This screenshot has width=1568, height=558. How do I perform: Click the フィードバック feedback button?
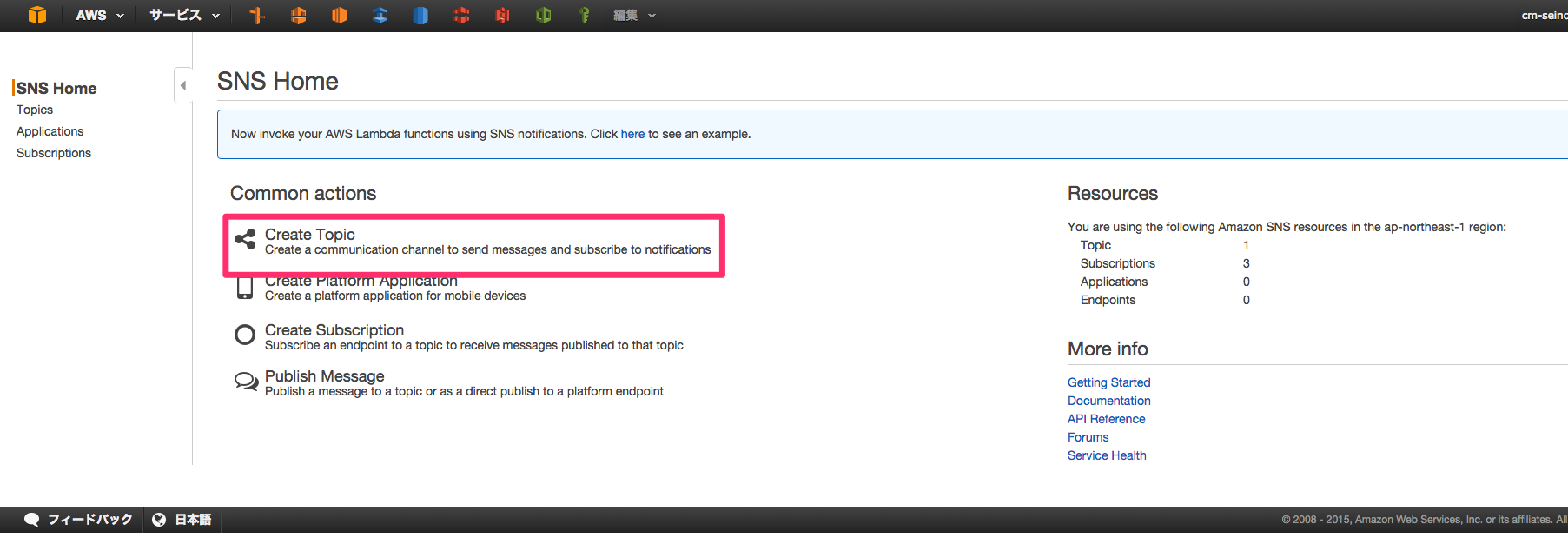[x=79, y=520]
